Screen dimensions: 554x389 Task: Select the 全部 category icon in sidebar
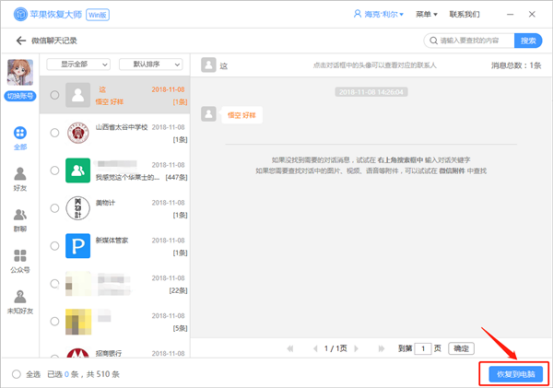[20, 133]
